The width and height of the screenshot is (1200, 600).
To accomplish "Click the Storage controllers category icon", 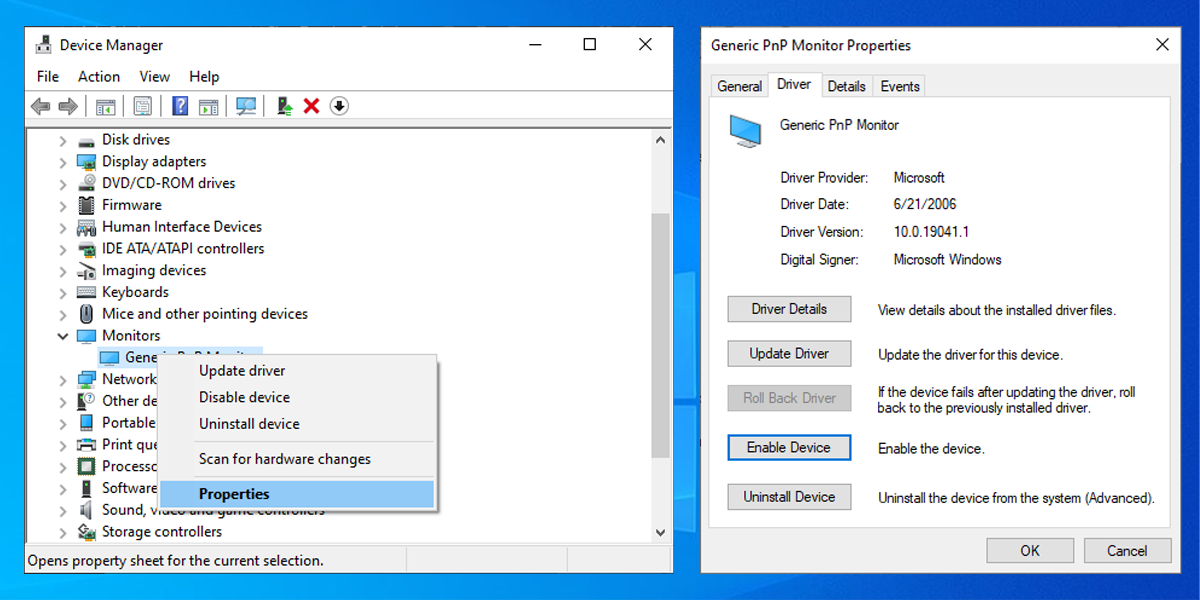I will 87,532.
